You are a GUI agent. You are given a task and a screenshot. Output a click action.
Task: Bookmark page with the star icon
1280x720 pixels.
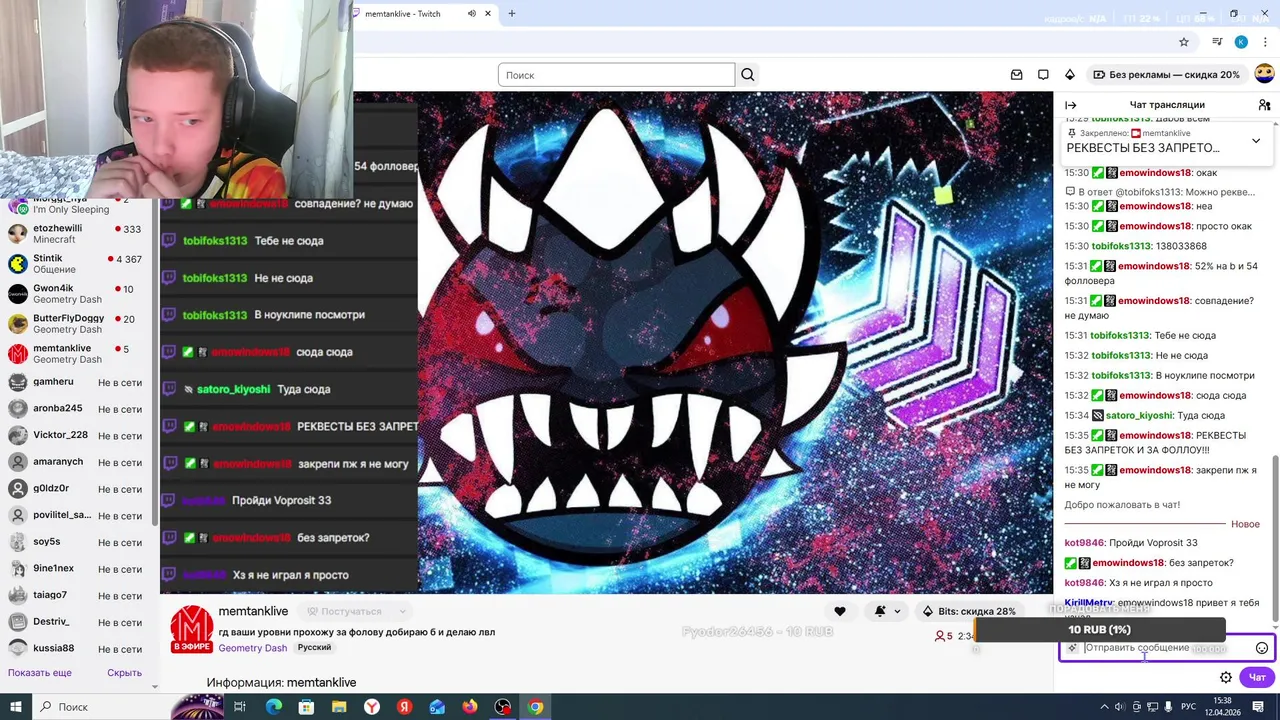[1184, 42]
